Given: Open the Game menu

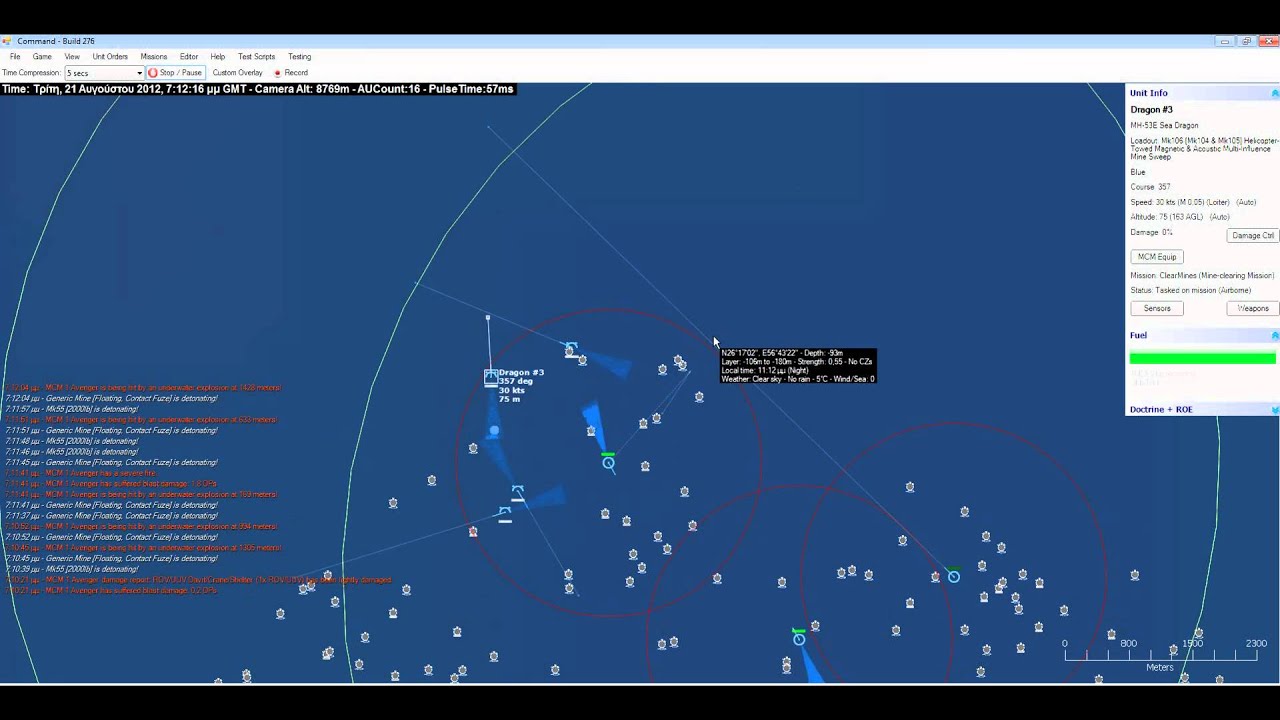Looking at the screenshot, I should pos(42,57).
